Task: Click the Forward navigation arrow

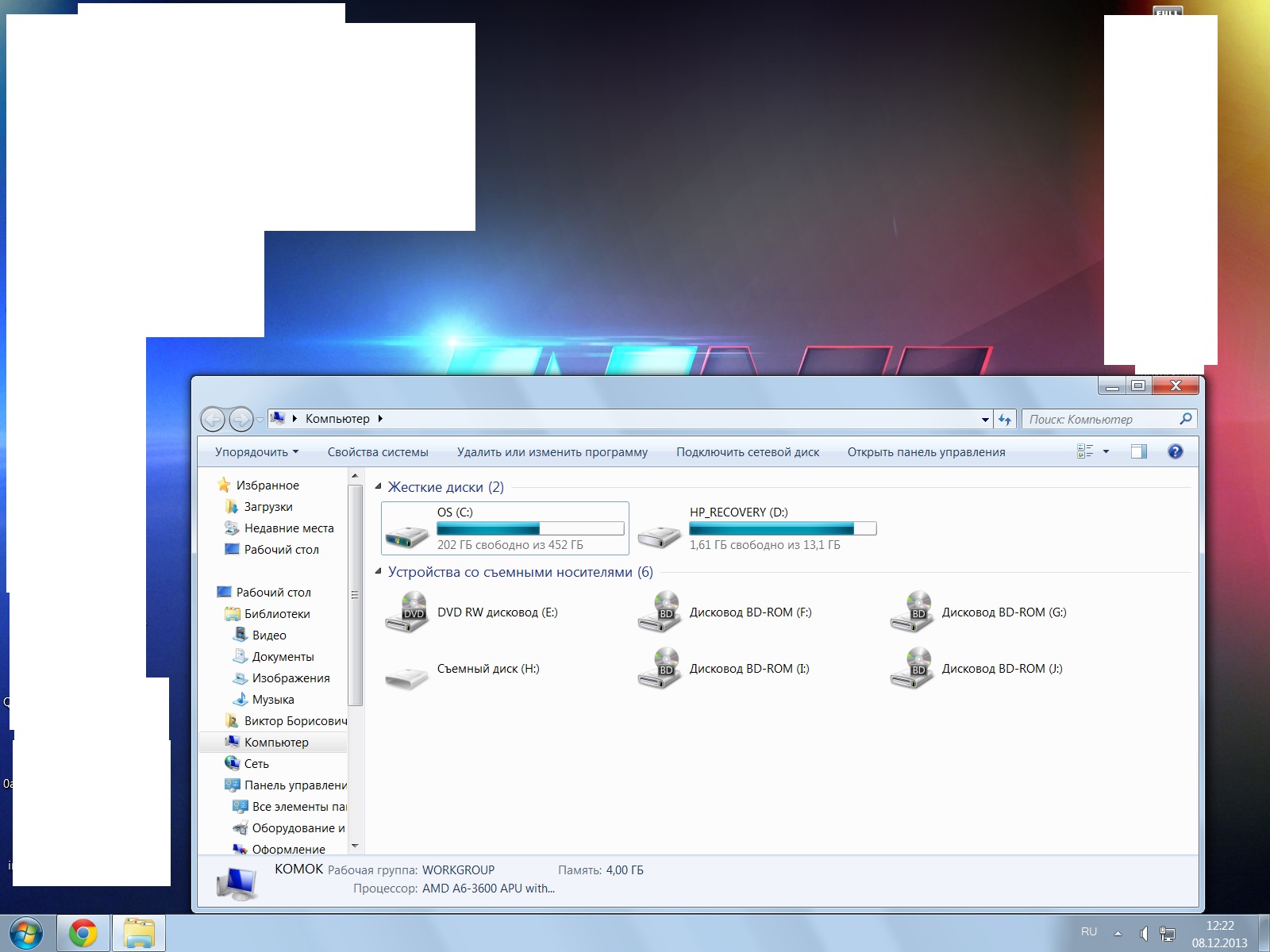Action: [x=241, y=419]
